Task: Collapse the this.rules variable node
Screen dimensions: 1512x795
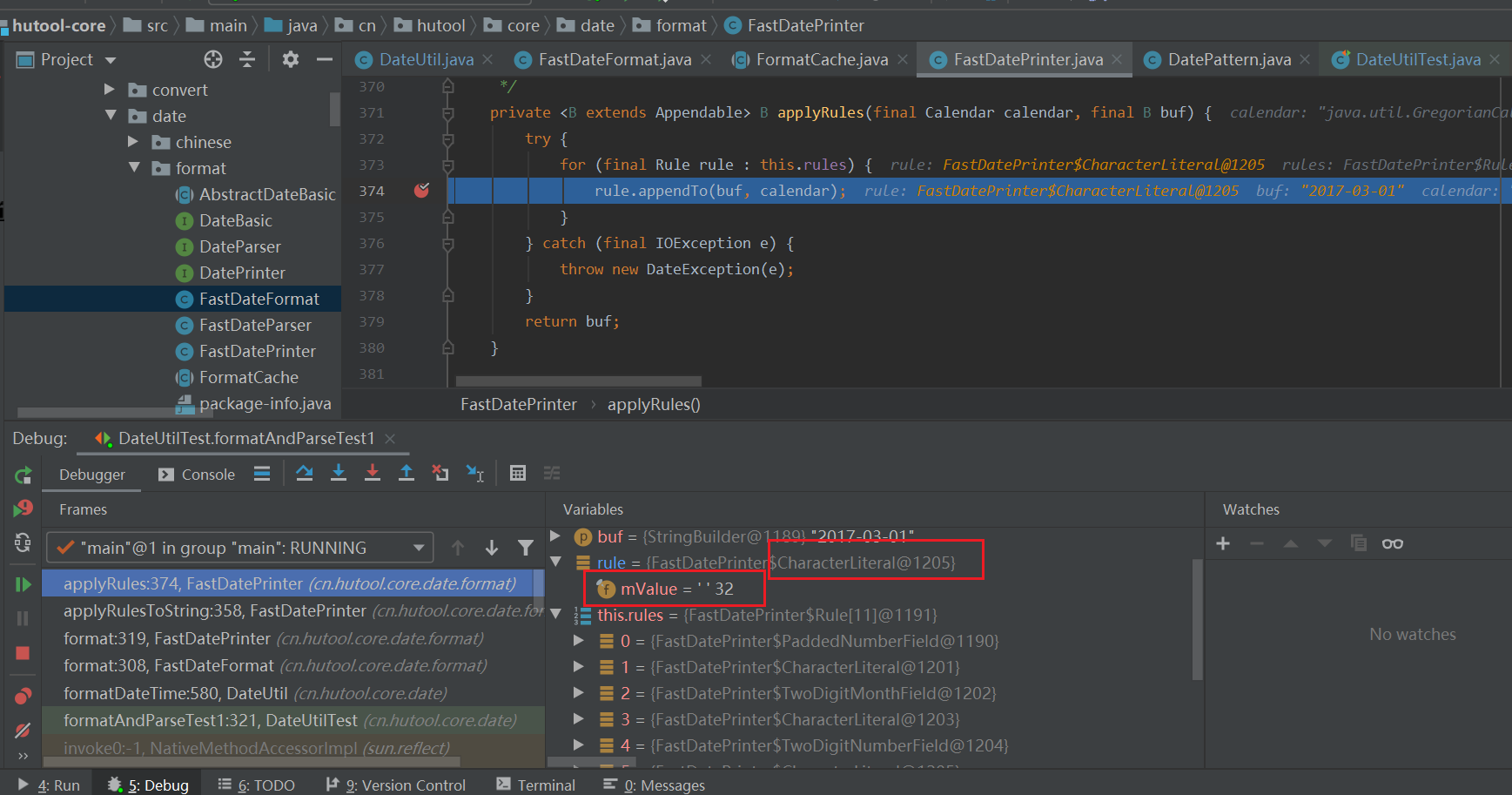Action: [556, 614]
